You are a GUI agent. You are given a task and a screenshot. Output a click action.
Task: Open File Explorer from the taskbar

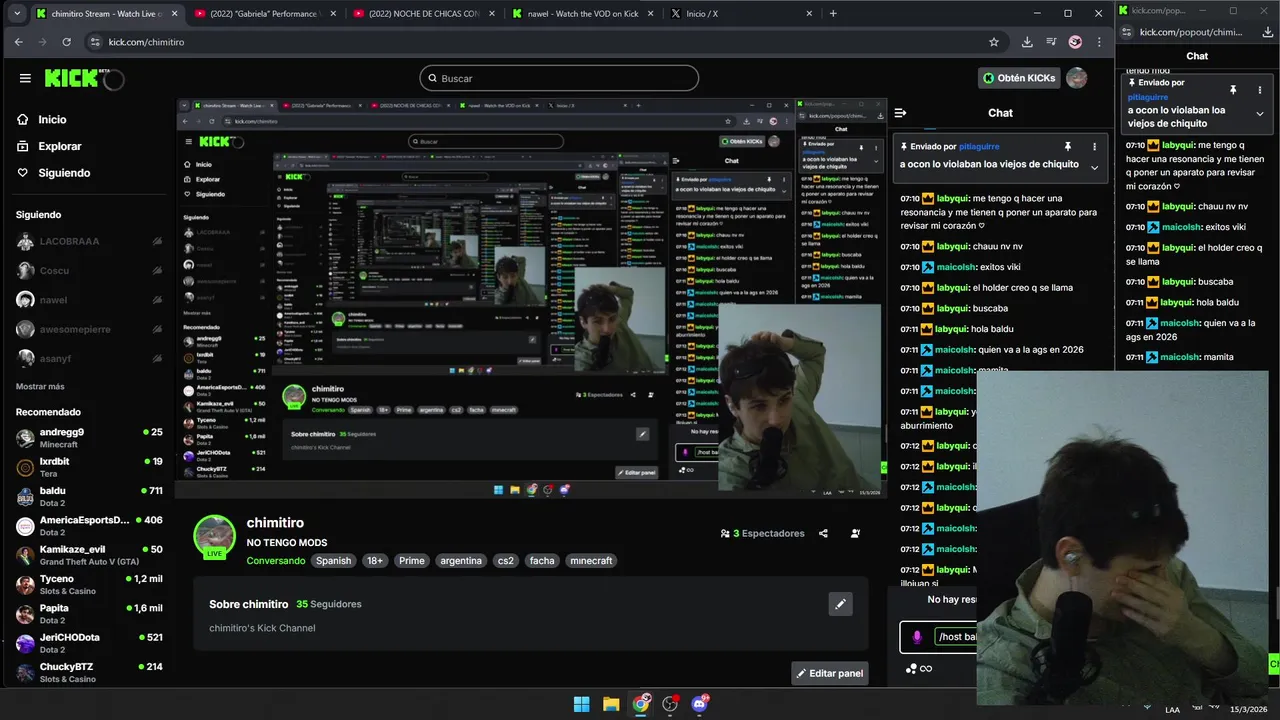click(611, 704)
